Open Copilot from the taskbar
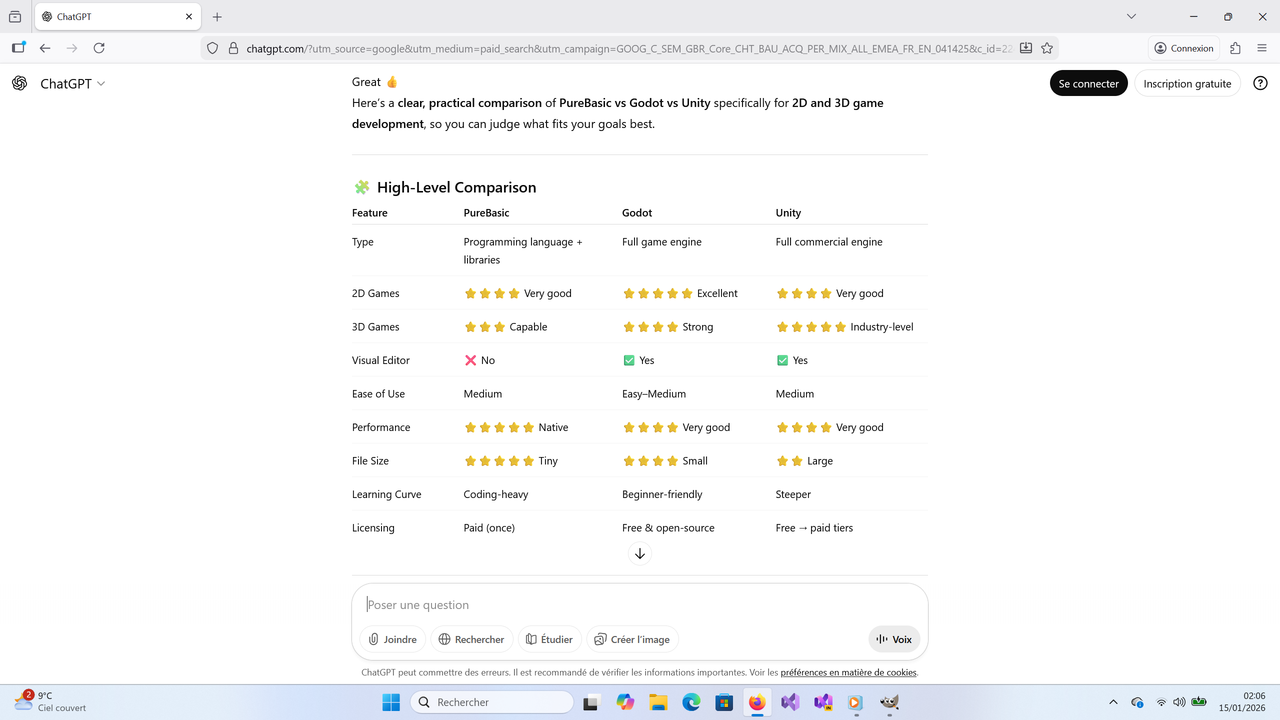1280x720 pixels. [625, 702]
